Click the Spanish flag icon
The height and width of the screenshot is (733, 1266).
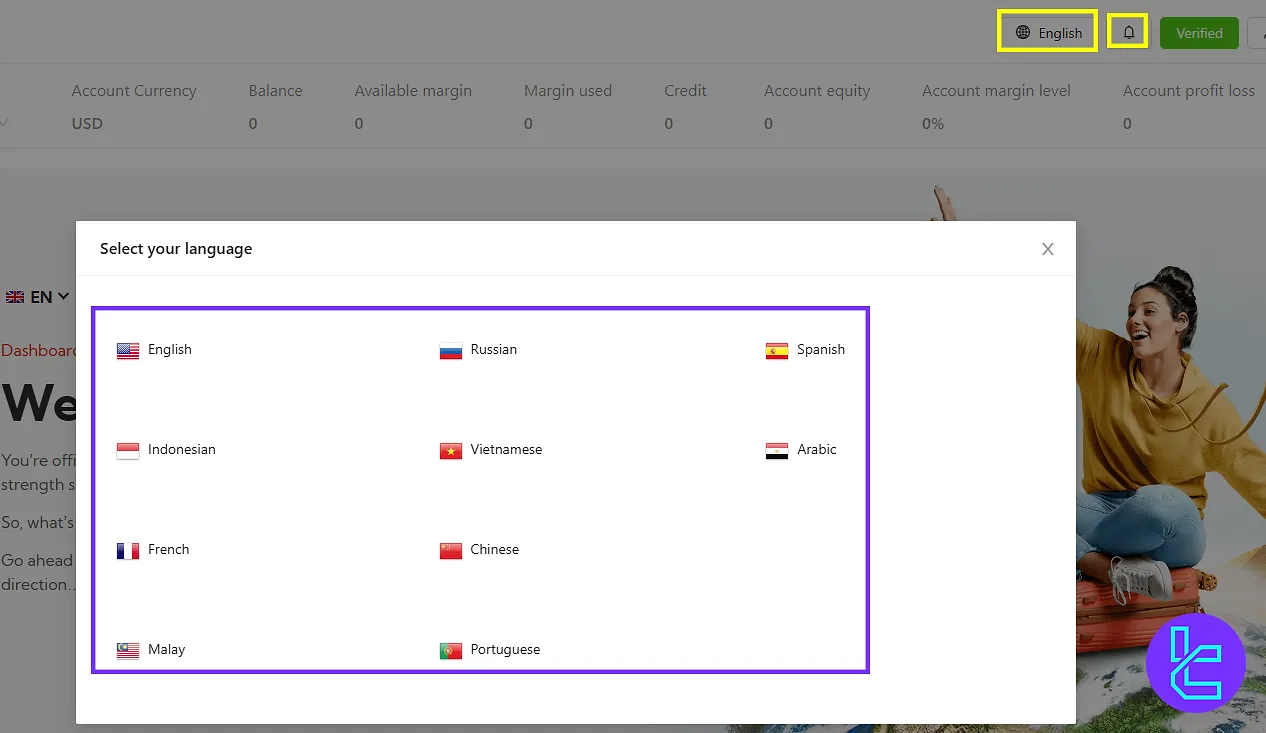coord(777,350)
